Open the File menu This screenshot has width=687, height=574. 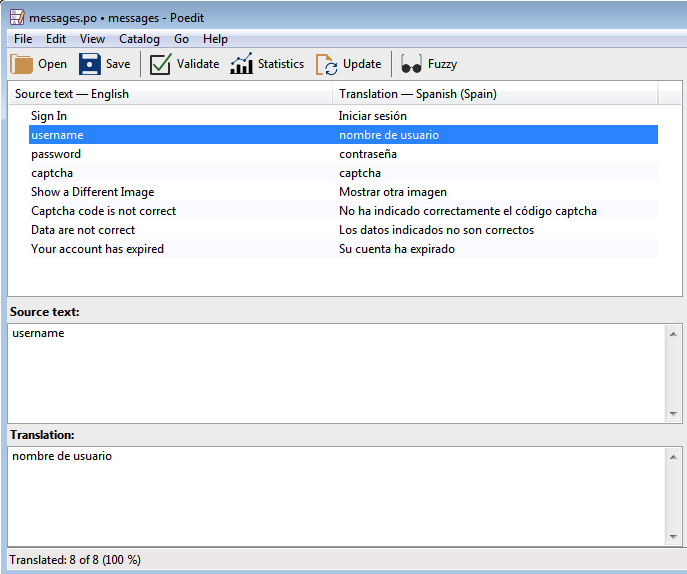(23, 39)
